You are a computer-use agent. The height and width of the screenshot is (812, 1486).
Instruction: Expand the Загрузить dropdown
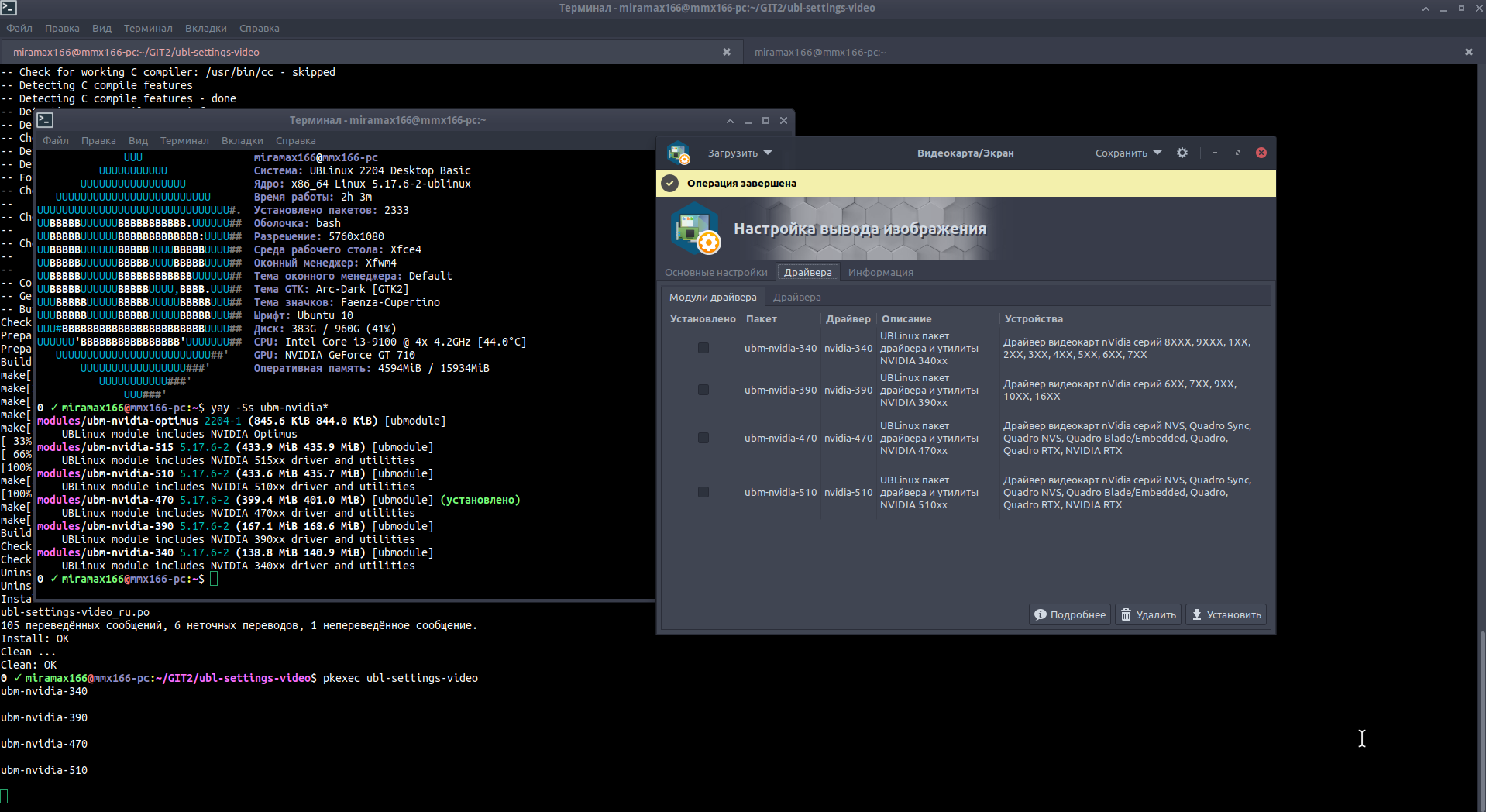pos(739,153)
